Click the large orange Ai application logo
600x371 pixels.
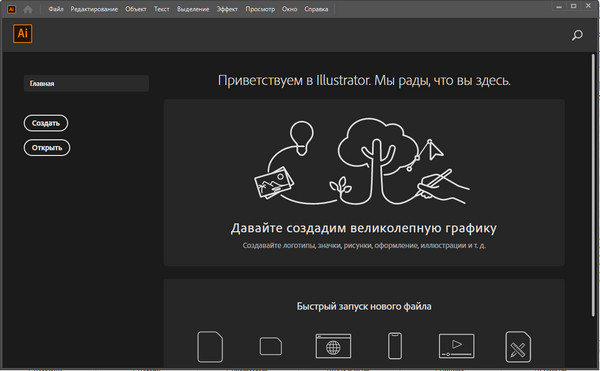(23, 34)
